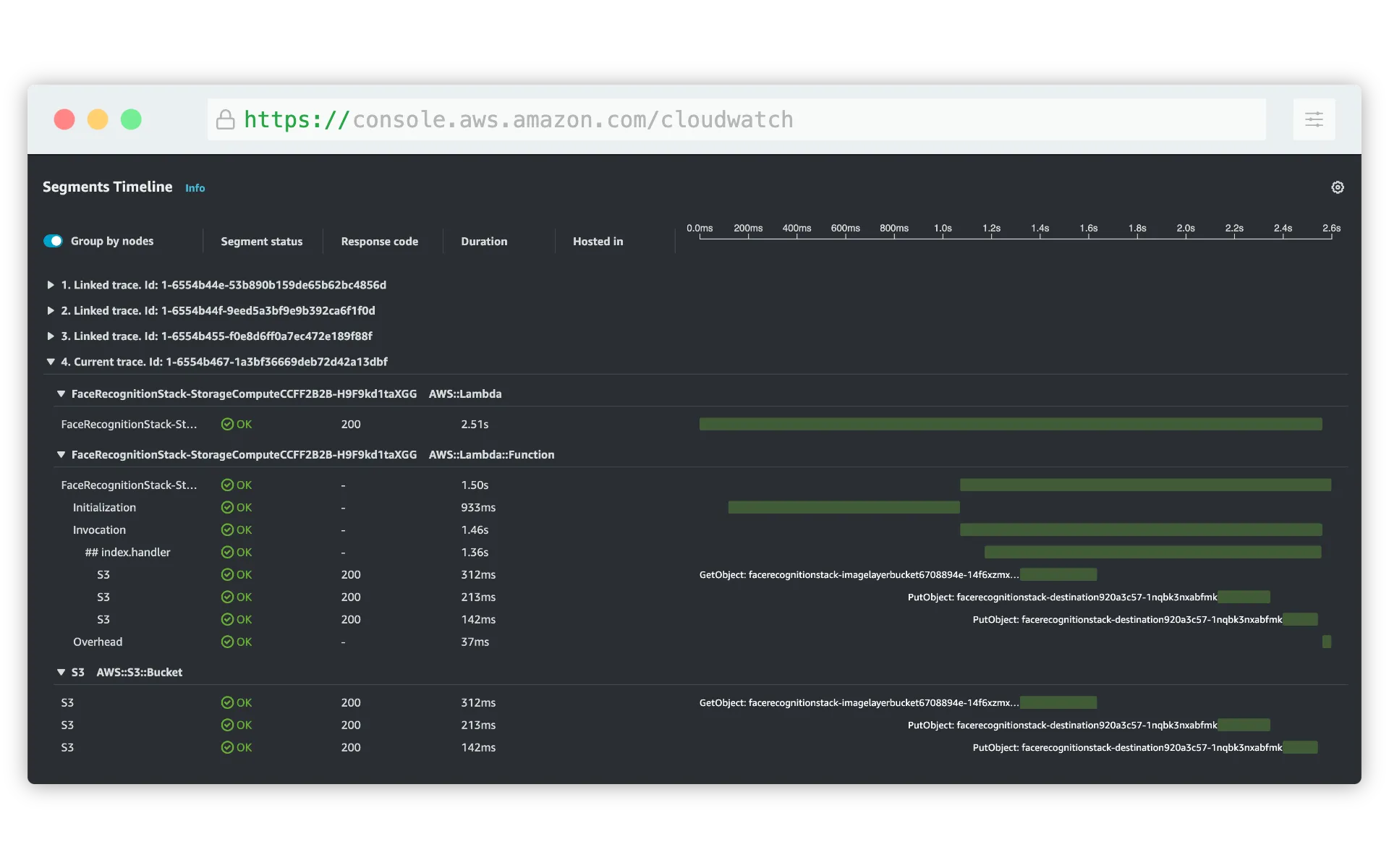Select the Overhead segment row name

[98, 642]
